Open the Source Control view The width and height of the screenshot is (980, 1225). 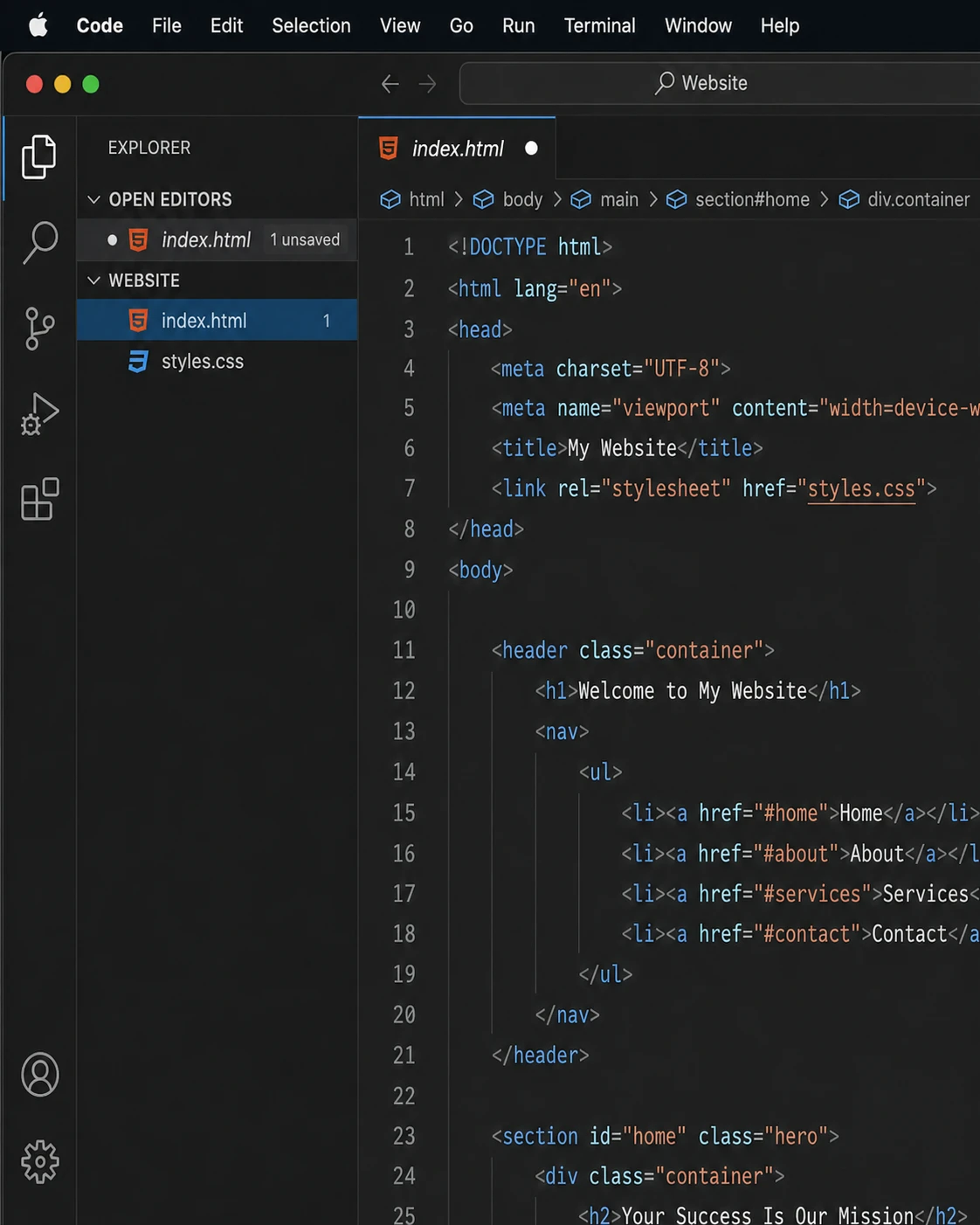click(39, 329)
